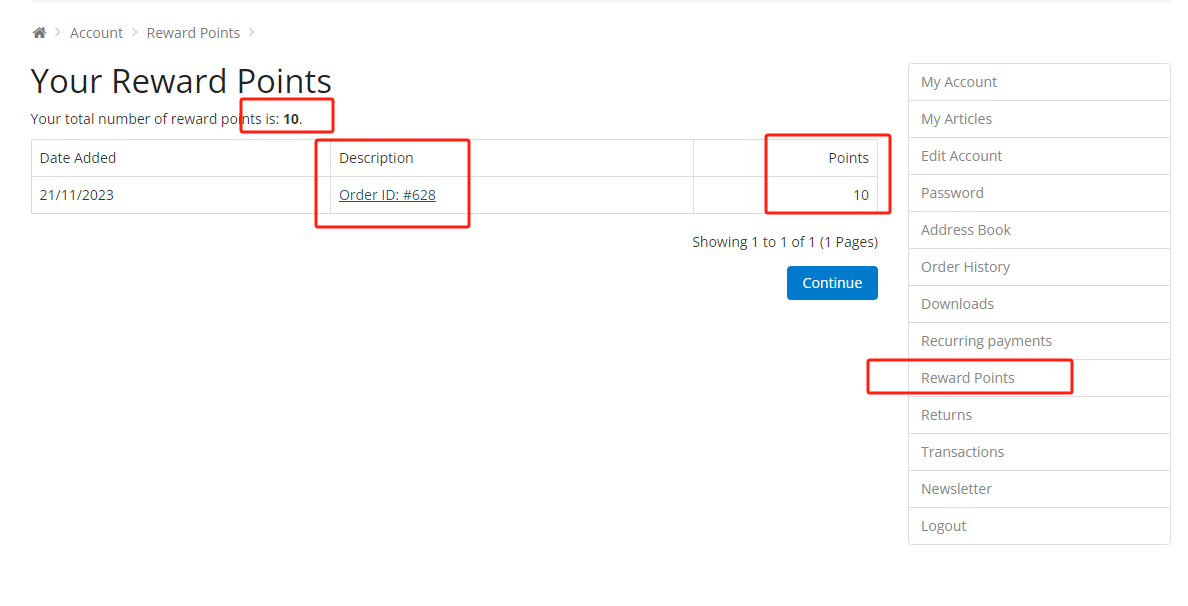Open the Returns sidebar item
Viewport: 1188px width, 606px height.
pyautogui.click(x=1039, y=415)
